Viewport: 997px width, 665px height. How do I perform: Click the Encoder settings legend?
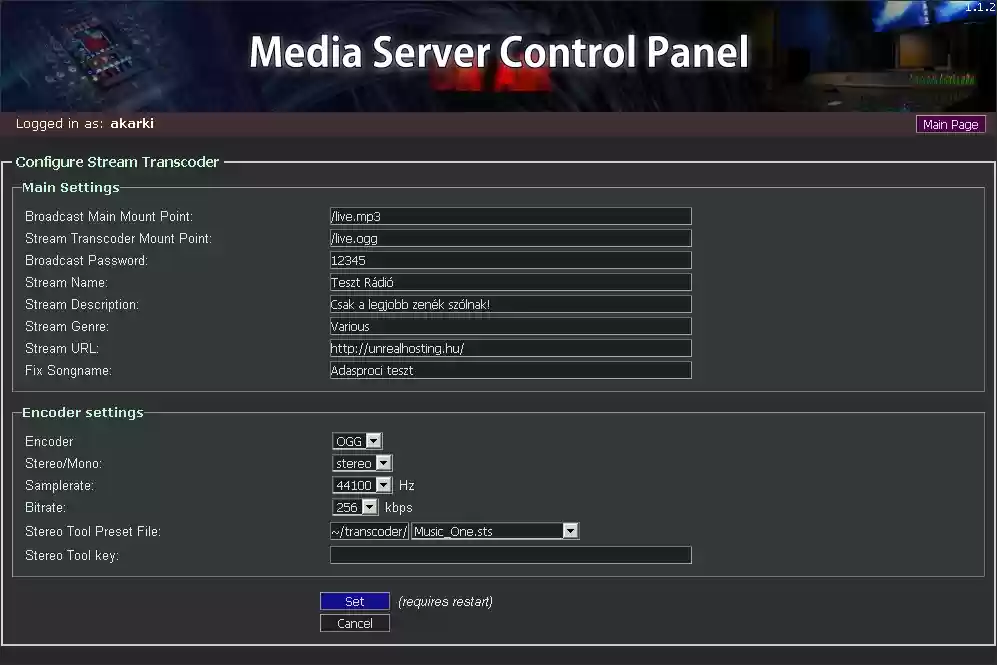pos(83,413)
